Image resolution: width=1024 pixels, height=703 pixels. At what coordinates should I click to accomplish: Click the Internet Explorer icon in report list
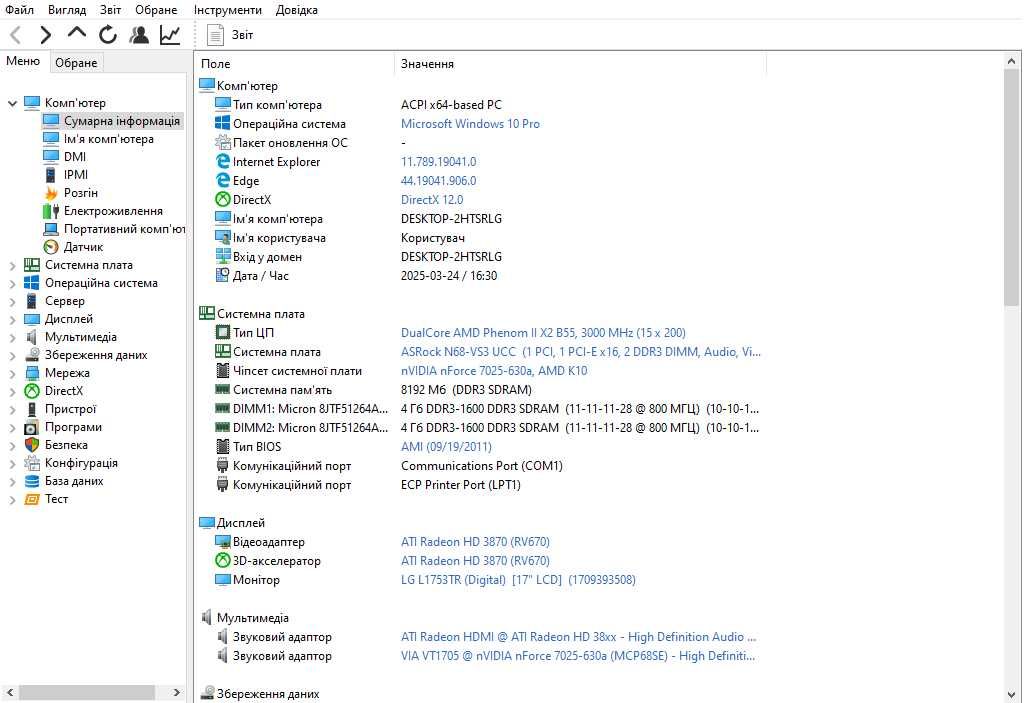coord(223,161)
